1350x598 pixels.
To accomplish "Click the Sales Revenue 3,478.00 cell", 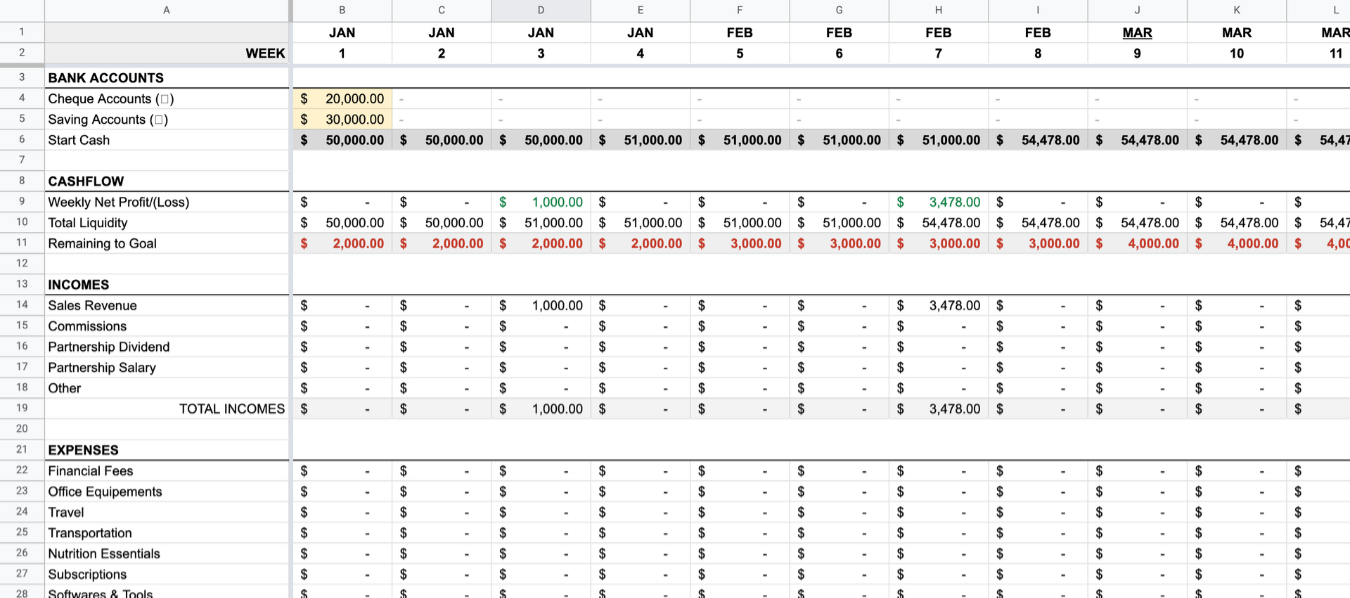I will point(938,305).
